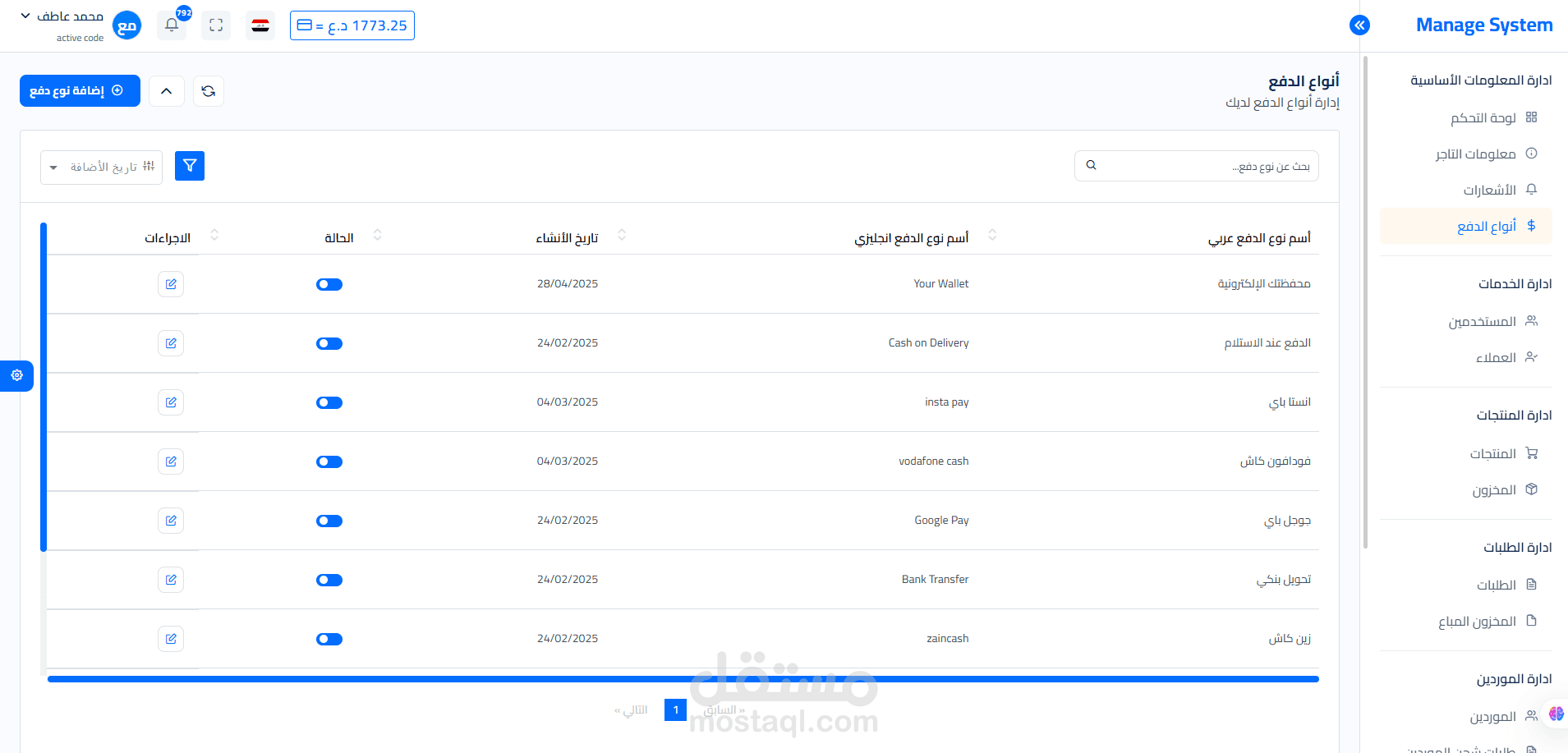
Task: Disable the Your Wallet payment toggle
Action: 329,284
